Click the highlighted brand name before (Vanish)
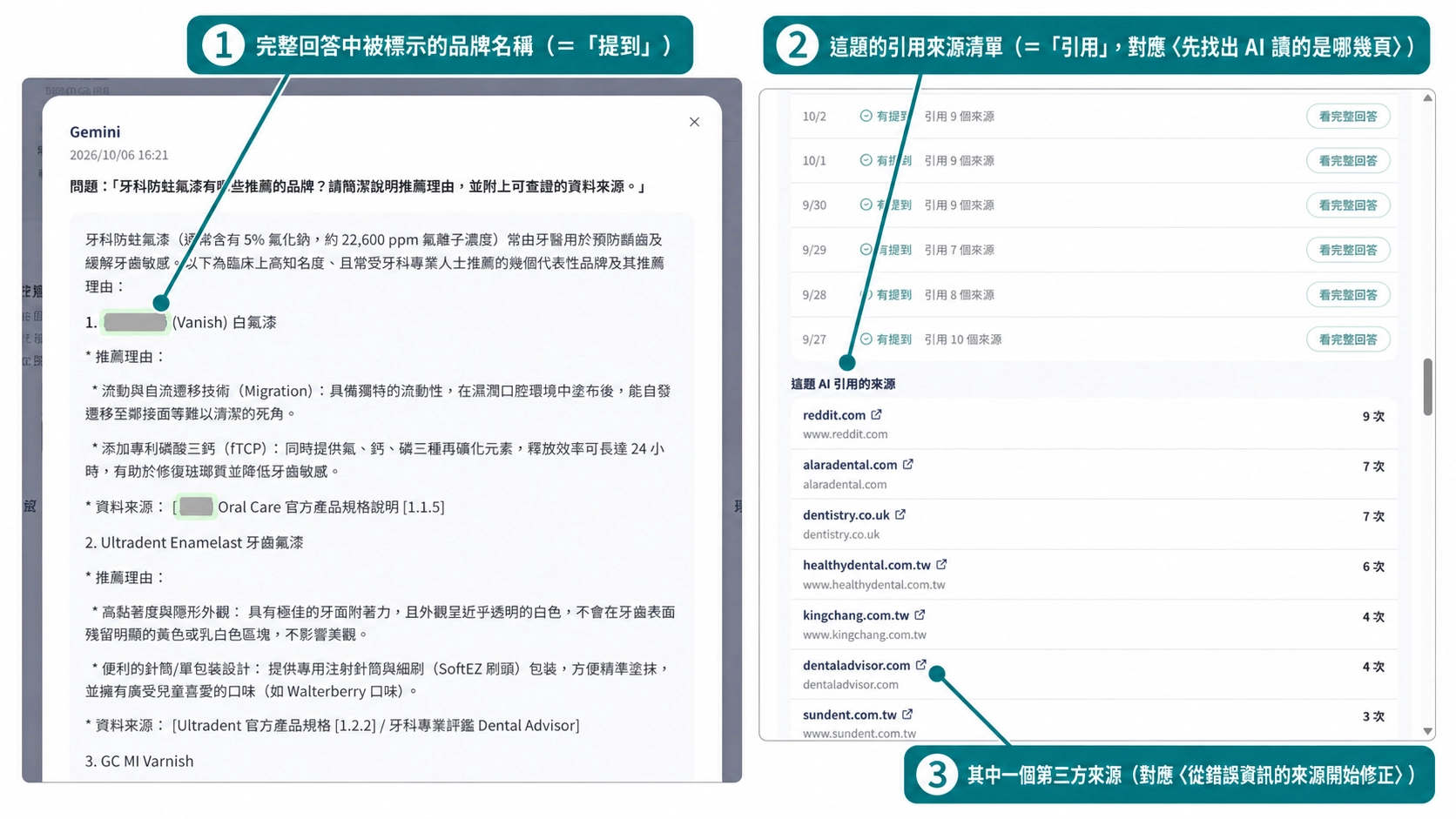The width and height of the screenshot is (1456, 819). pyautogui.click(x=135, y=322)
